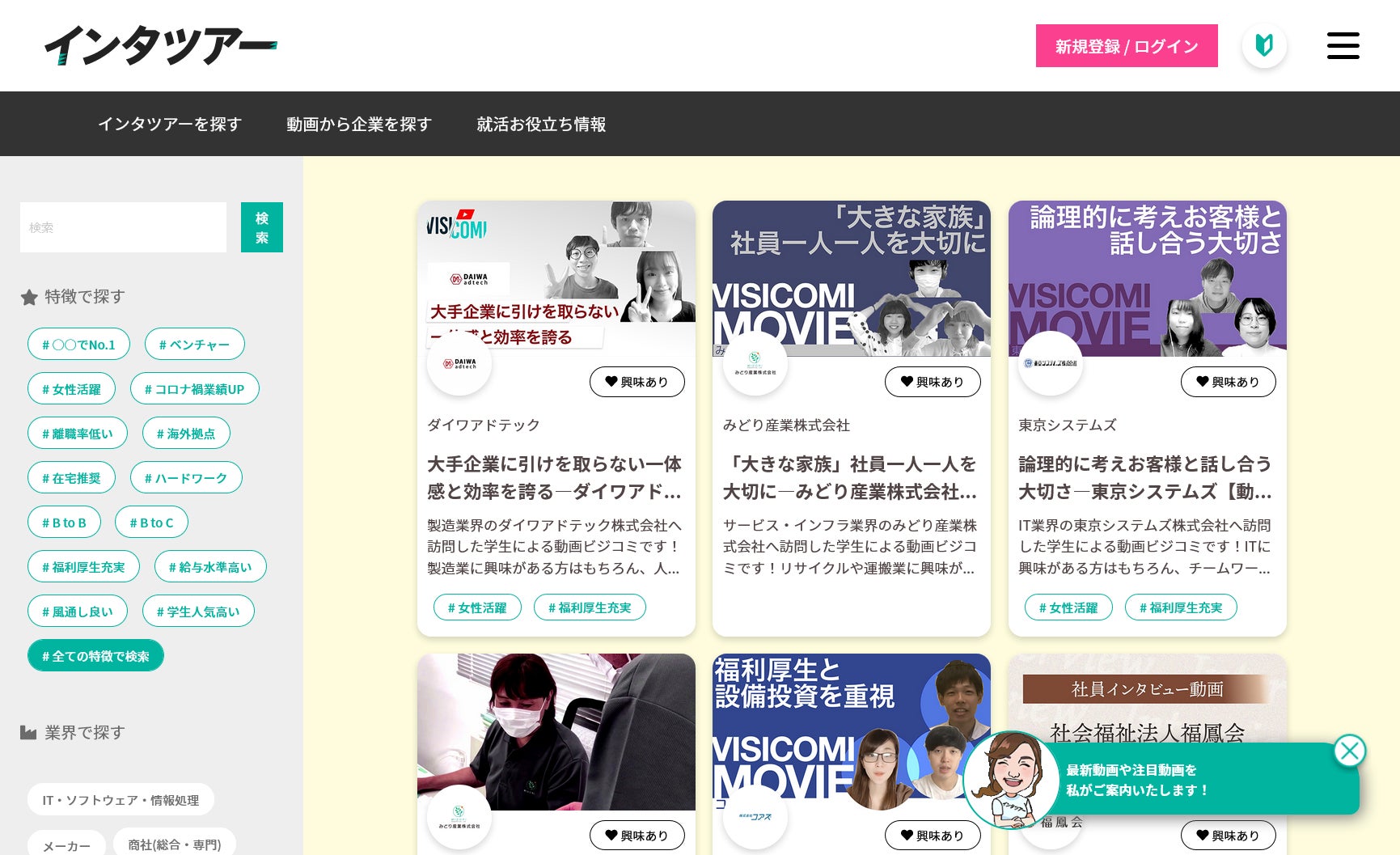The height and width of the screenshot is (855, 1400).
Task: Click the コプス company logo avatar
Action: [755, 817]
